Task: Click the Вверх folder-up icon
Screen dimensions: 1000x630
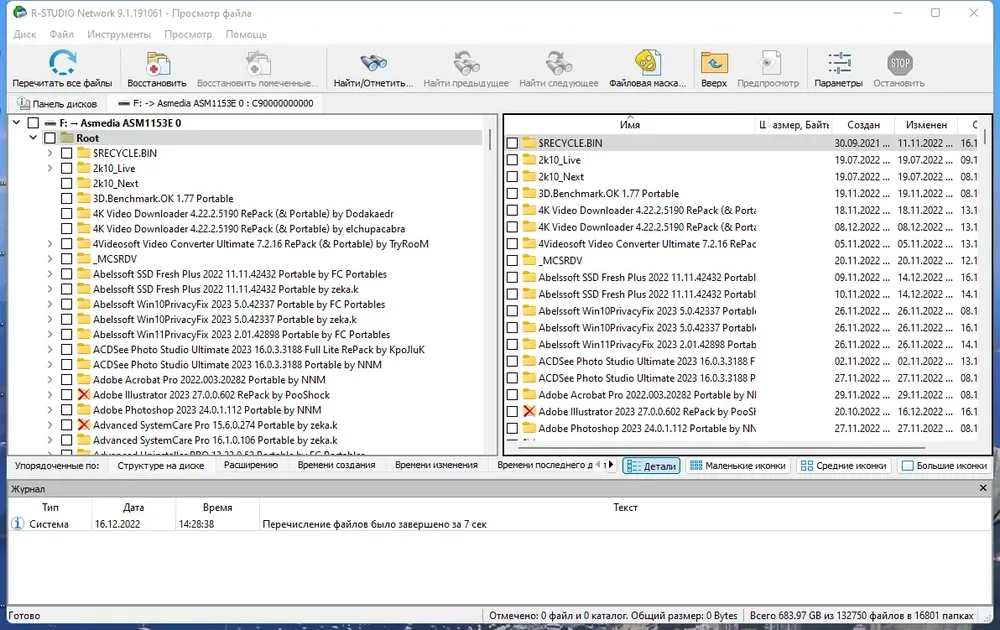Action: click(714, 62)
